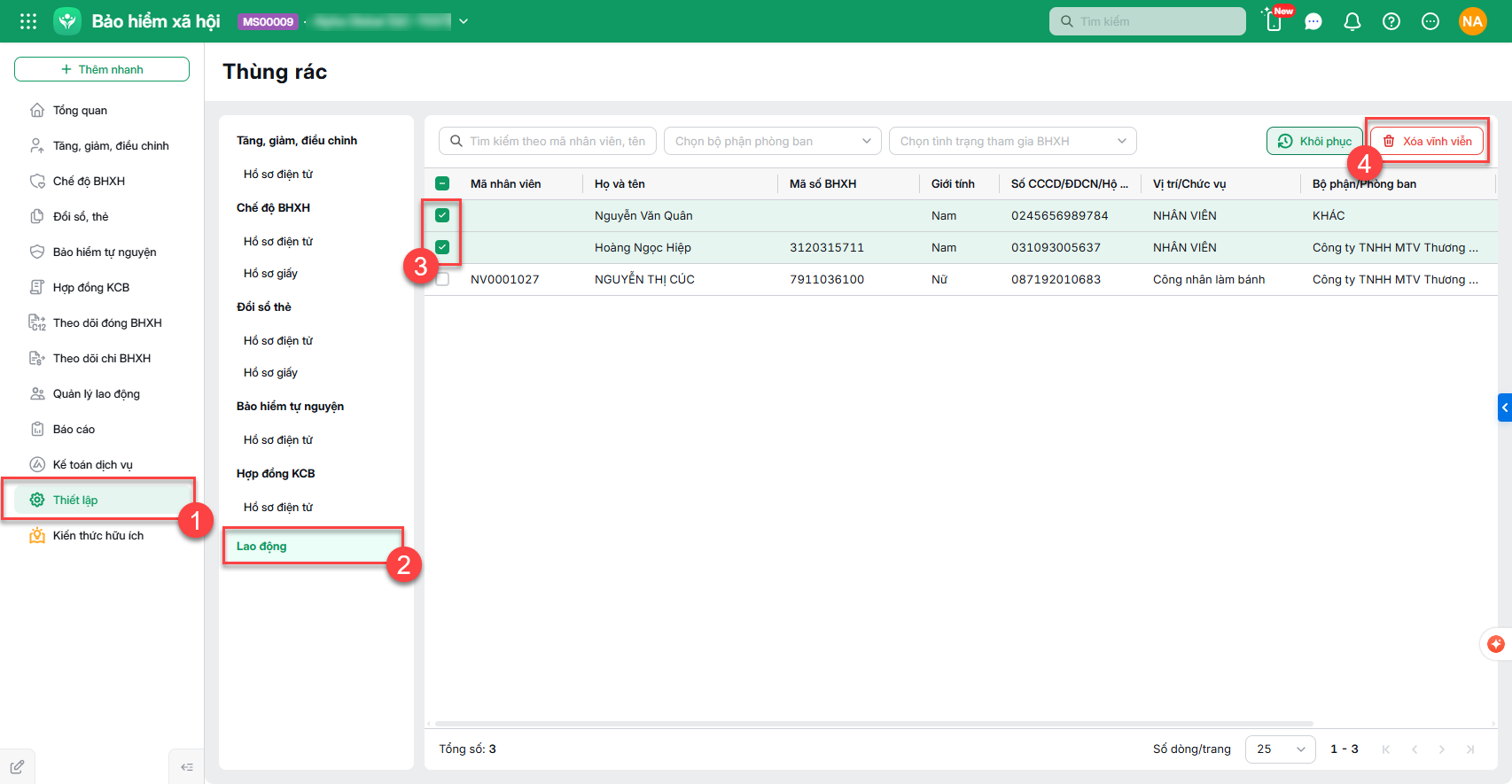
Task: Open the new feature phone icon
Action: tap(1274, 21)
